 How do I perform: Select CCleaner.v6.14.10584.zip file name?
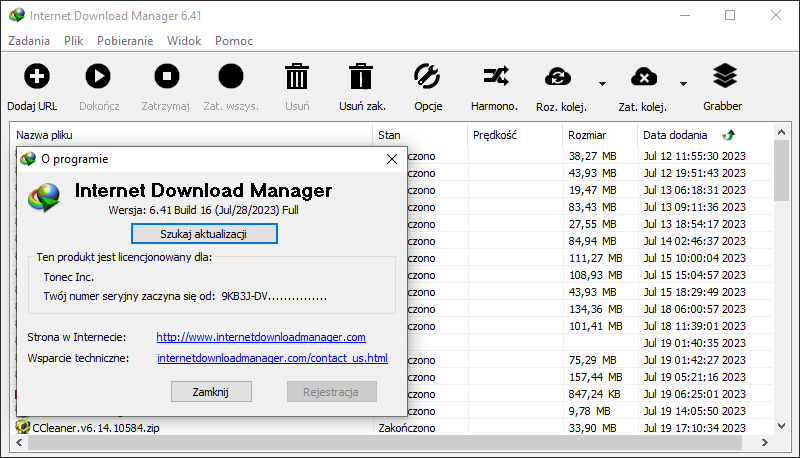click(x=96, y=428)
